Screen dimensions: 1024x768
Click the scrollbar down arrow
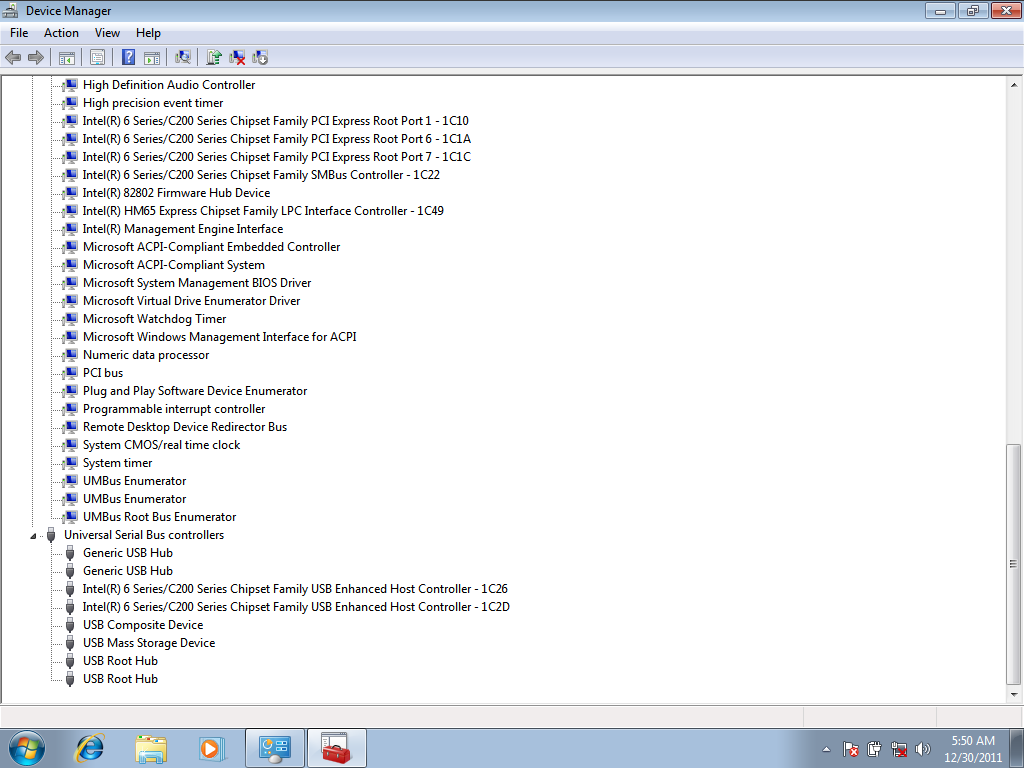[1014, 694]
